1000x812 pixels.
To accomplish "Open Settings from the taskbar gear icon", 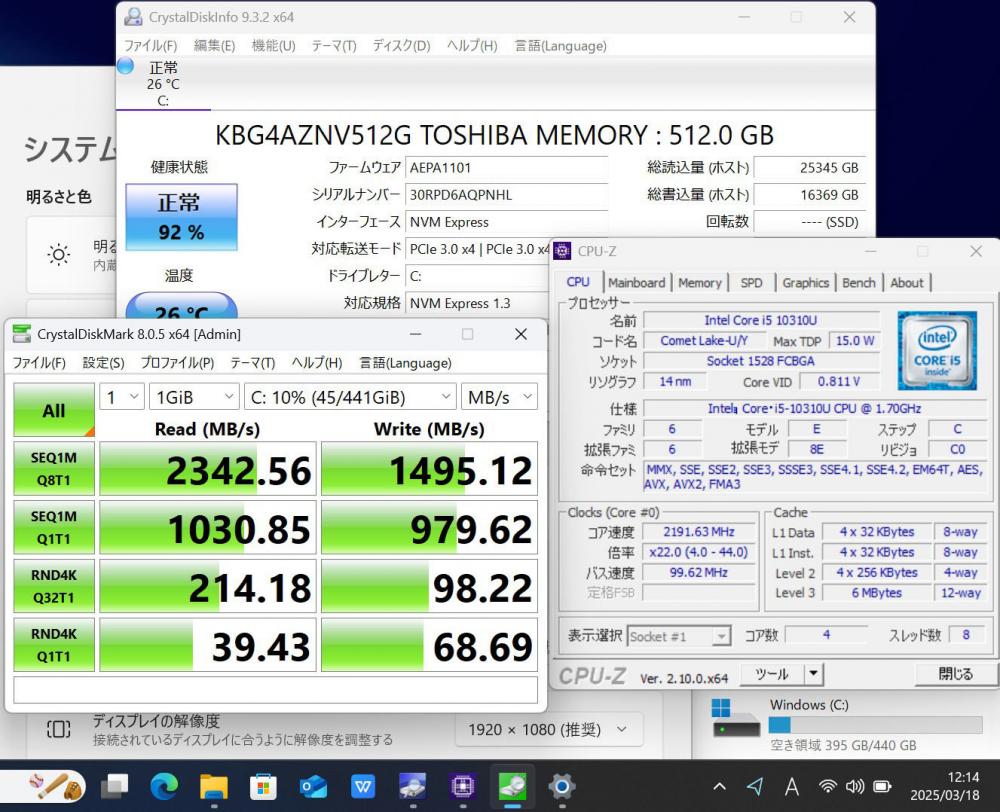I will [562, 786].
